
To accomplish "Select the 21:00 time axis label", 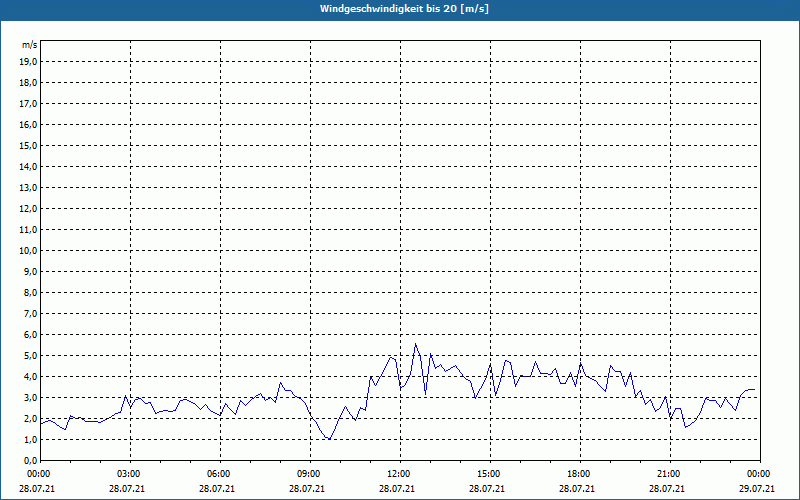I will click(668, 474).
